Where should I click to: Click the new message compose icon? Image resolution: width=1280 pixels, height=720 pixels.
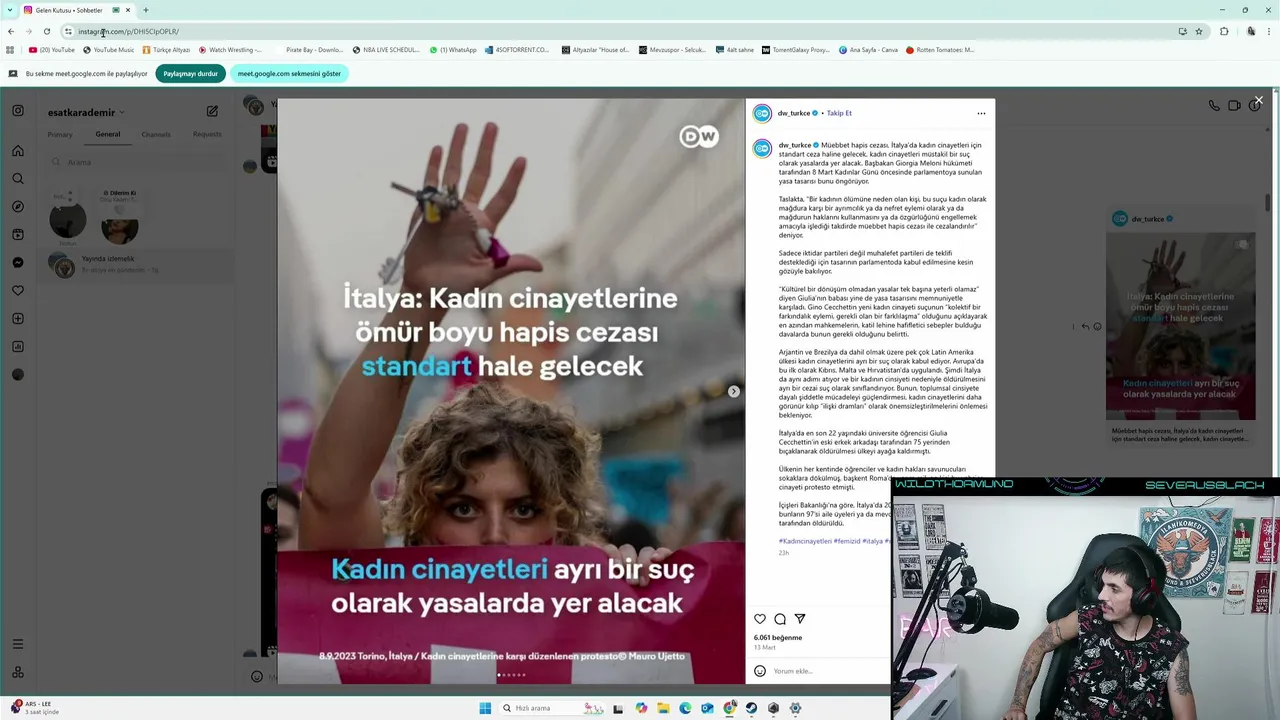212,112
